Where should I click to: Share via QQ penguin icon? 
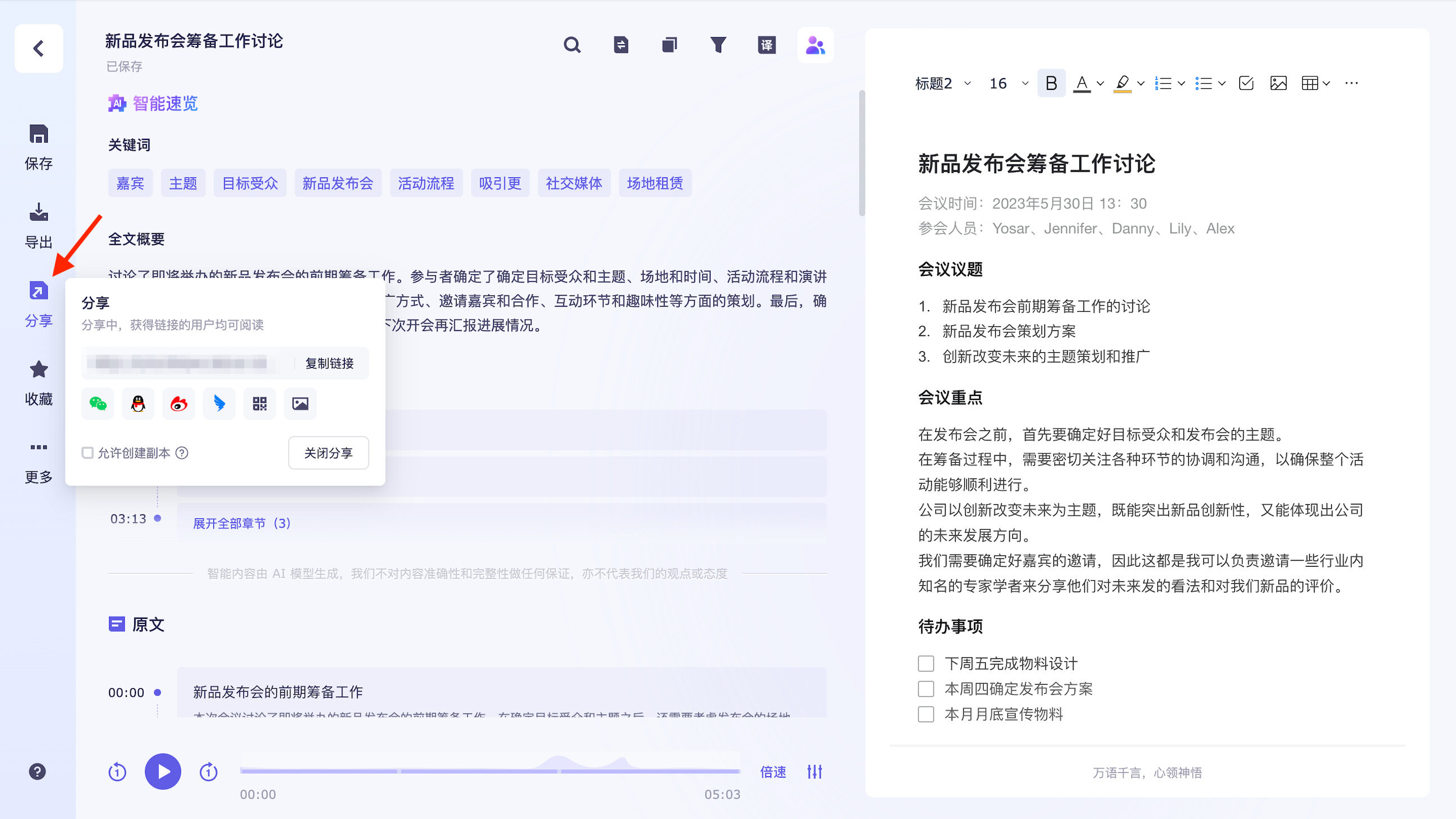[x=138, y=403]
